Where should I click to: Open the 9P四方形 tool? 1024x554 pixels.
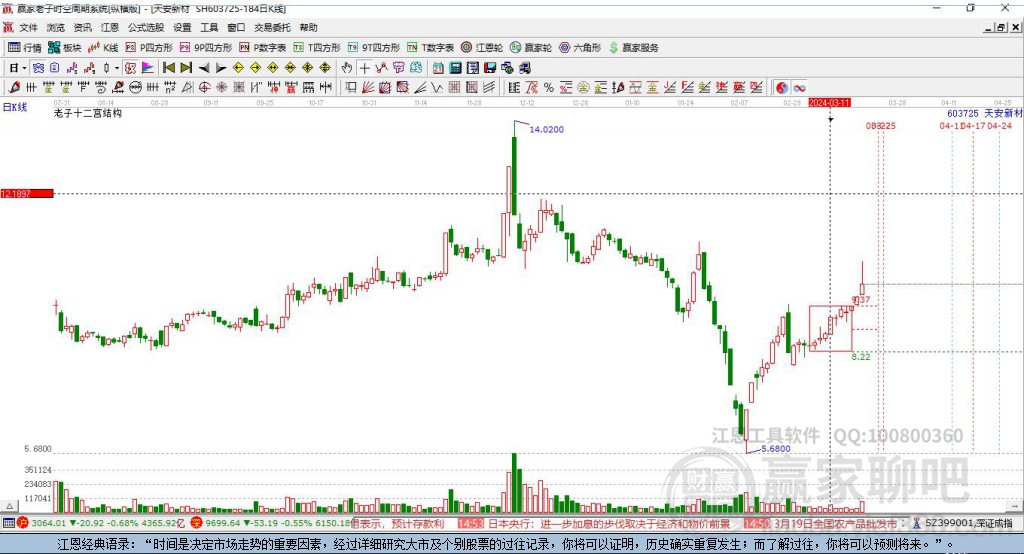(x=206, y=48)
